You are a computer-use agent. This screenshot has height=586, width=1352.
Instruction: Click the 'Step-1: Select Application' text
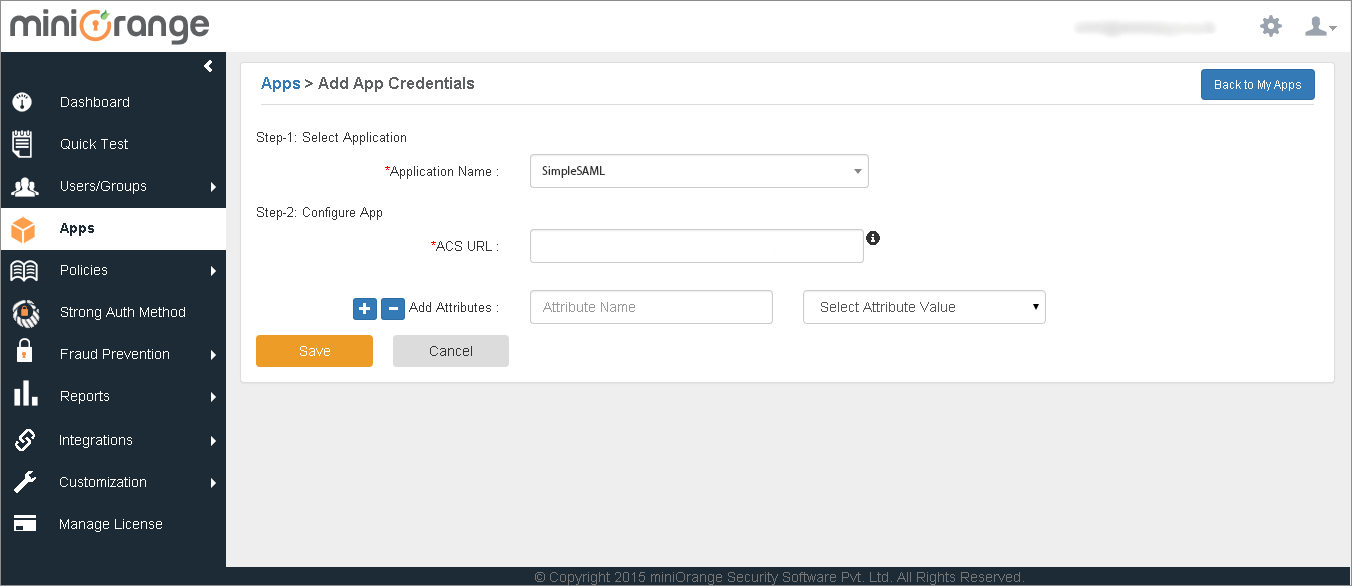[x=331, y=137]
